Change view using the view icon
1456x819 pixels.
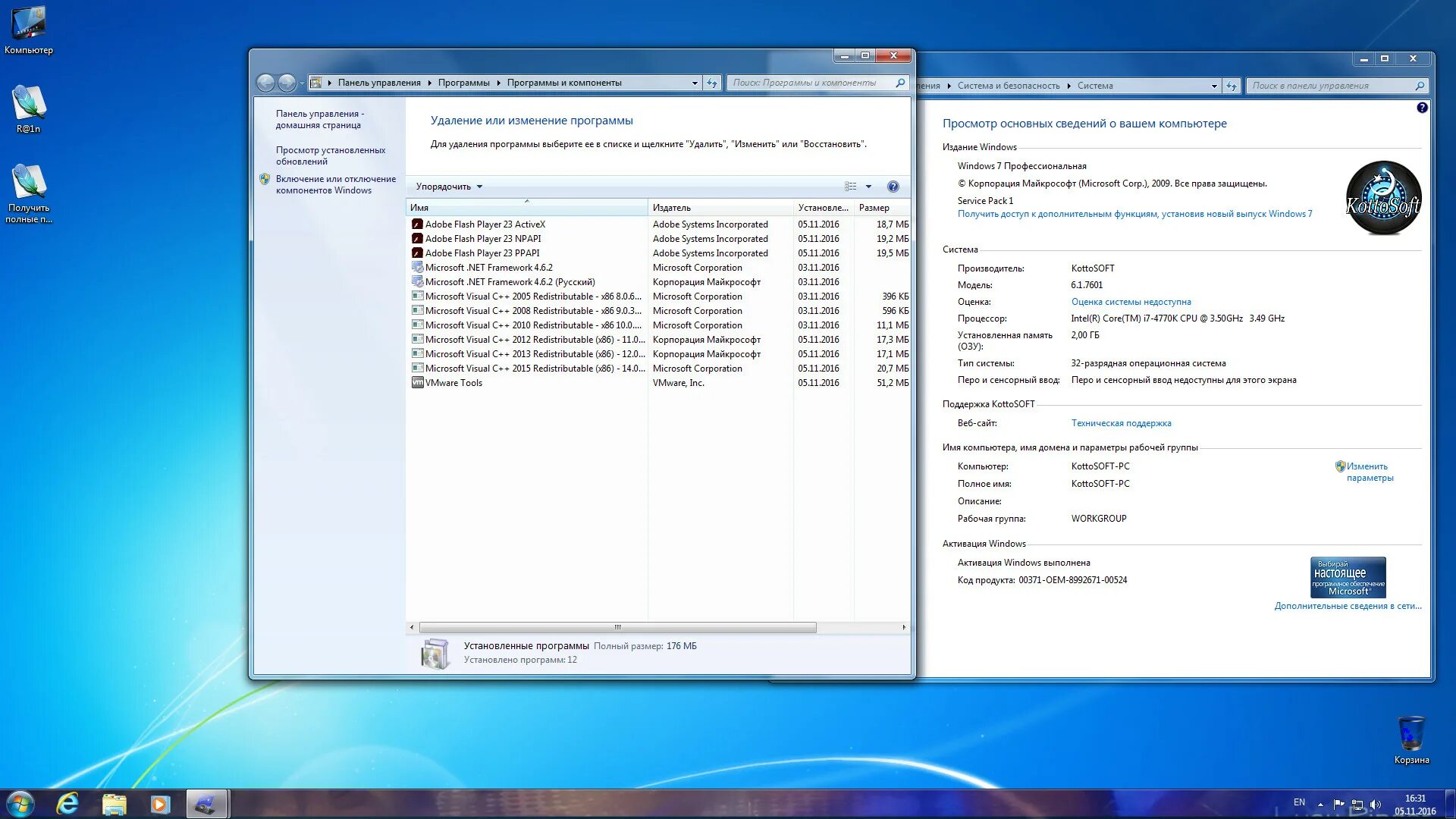click(x=851, y=187)
